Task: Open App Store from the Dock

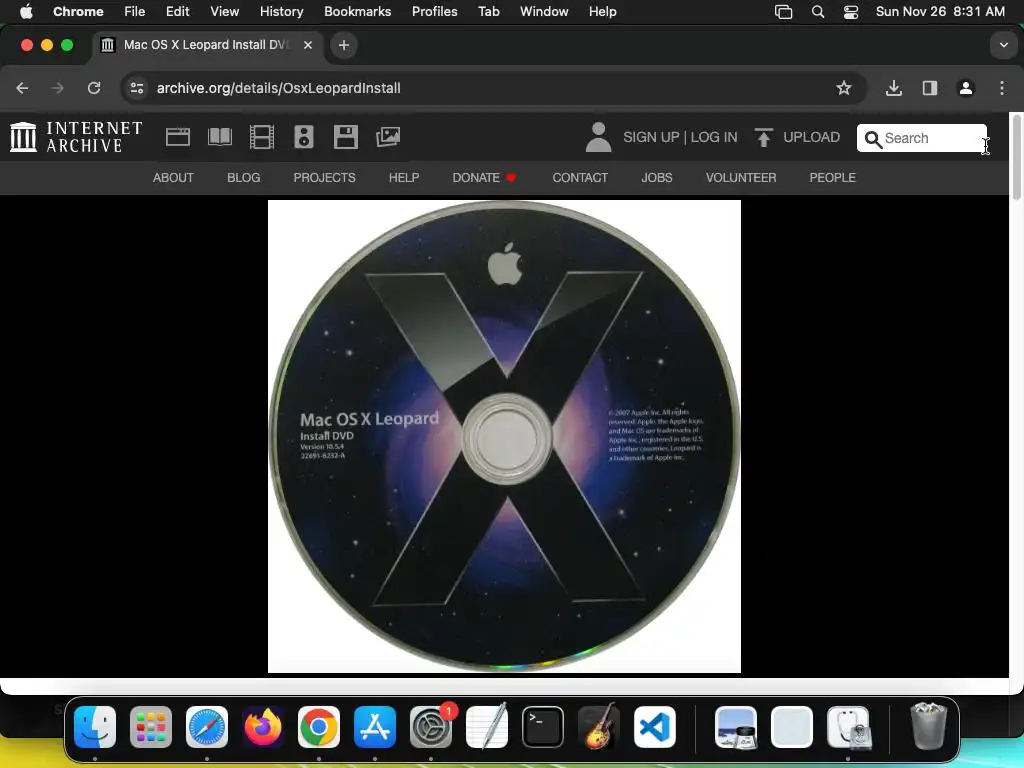Action: pyautogui.click(x=375, y=727)
